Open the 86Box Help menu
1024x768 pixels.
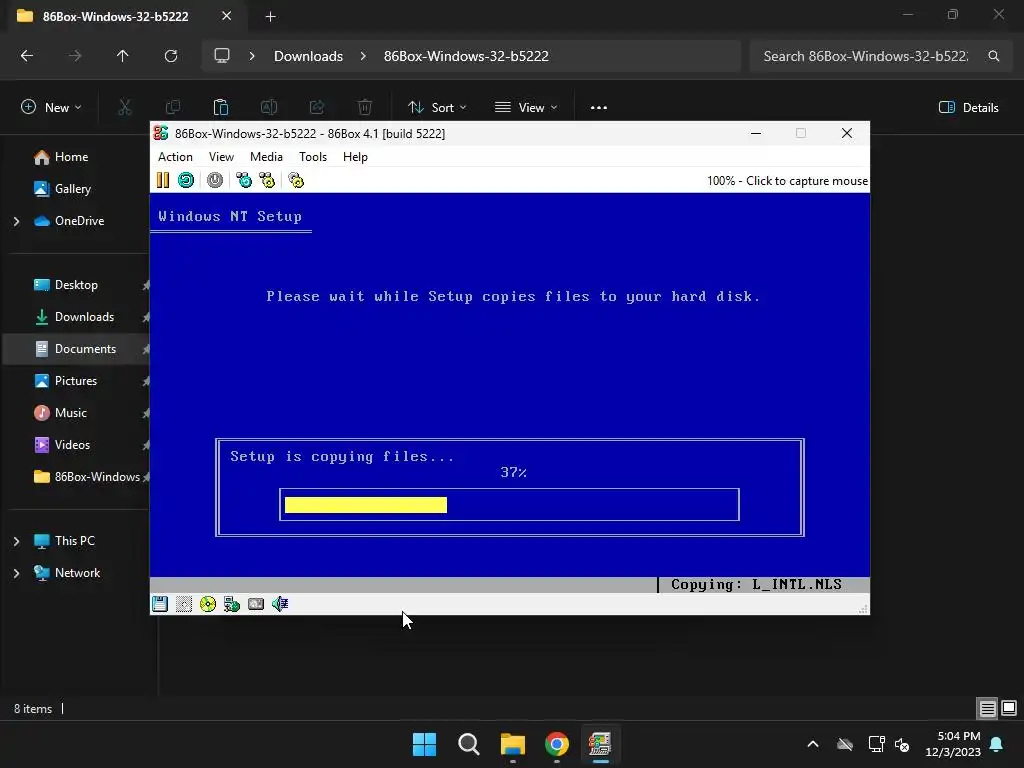[355, 157]
